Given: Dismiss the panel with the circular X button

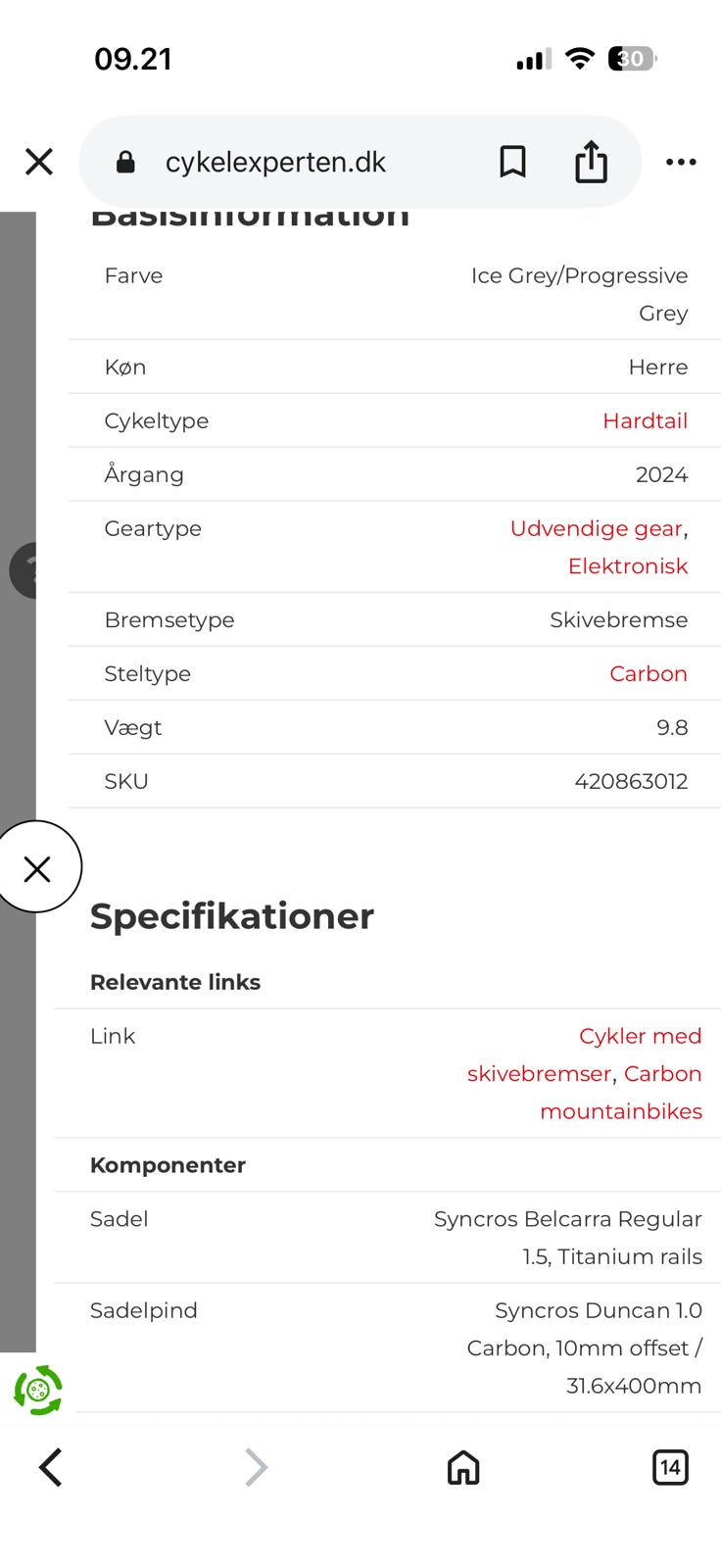Looking at the screenshot, I should [37, 867].
